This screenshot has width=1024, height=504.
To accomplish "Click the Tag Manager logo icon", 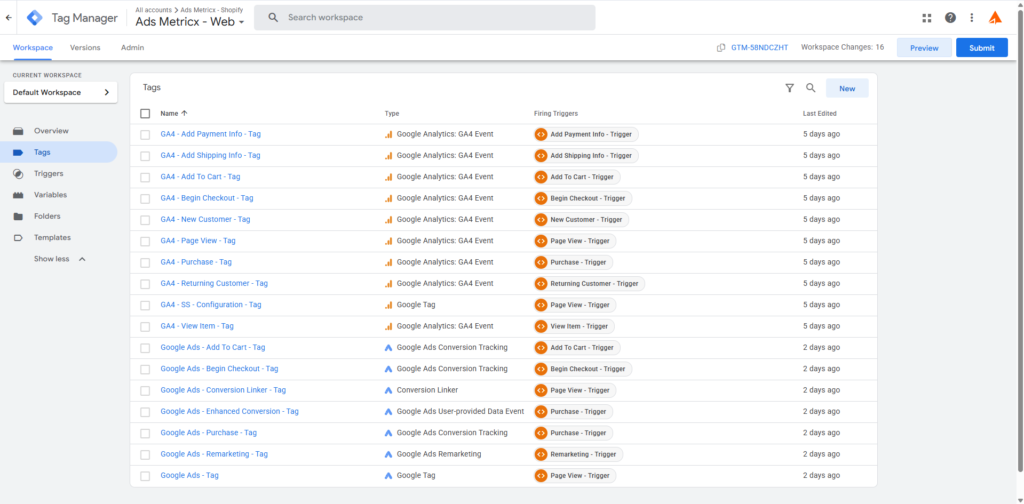I will pos(34,18).
